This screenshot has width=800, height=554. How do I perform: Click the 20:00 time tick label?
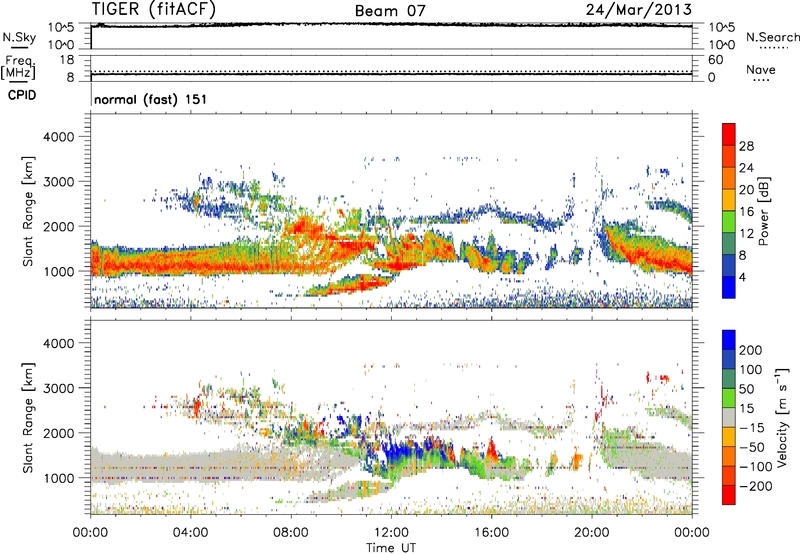(x=592, y=533)
